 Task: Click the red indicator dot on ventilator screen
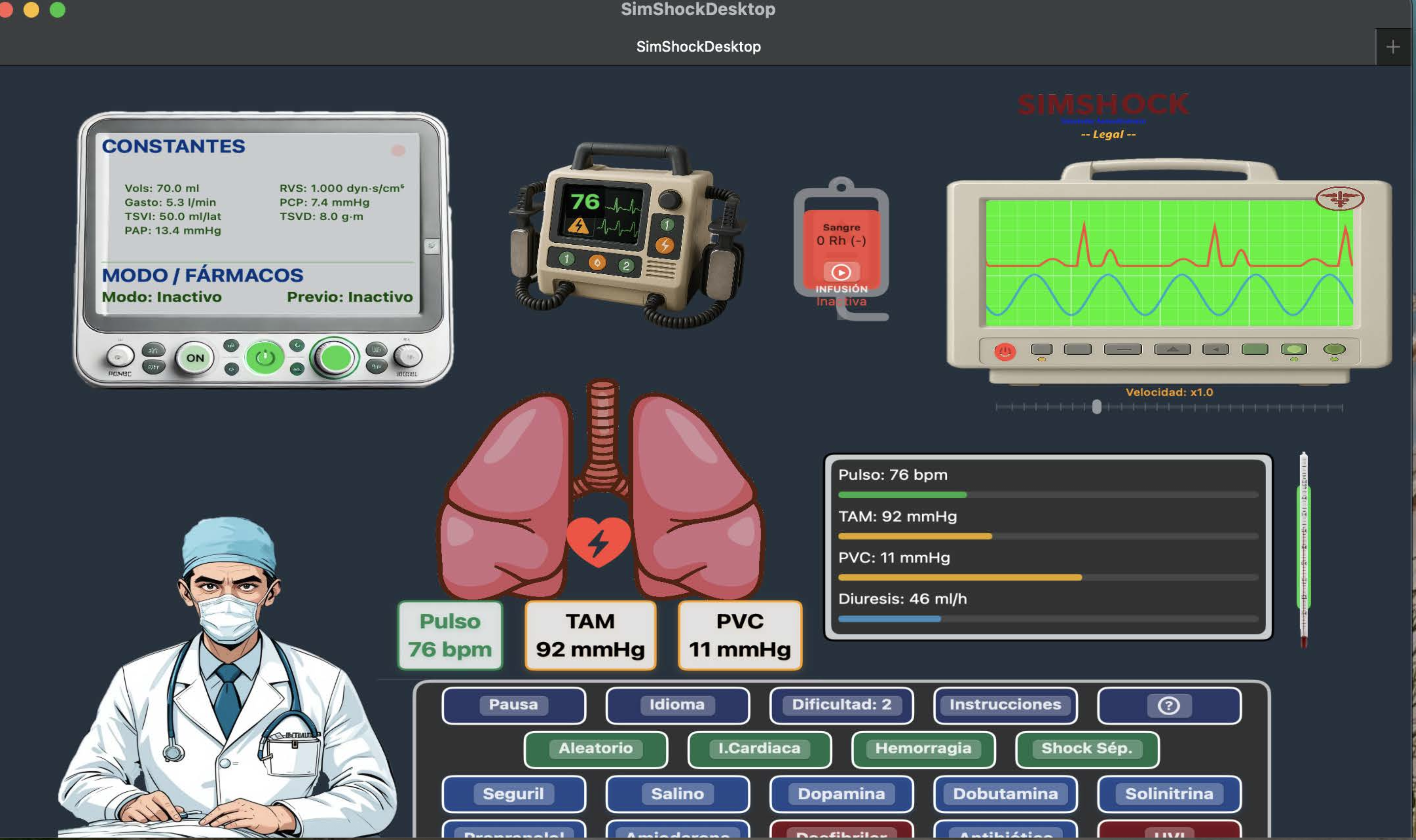pyautogui.click(x=398, y=150)
